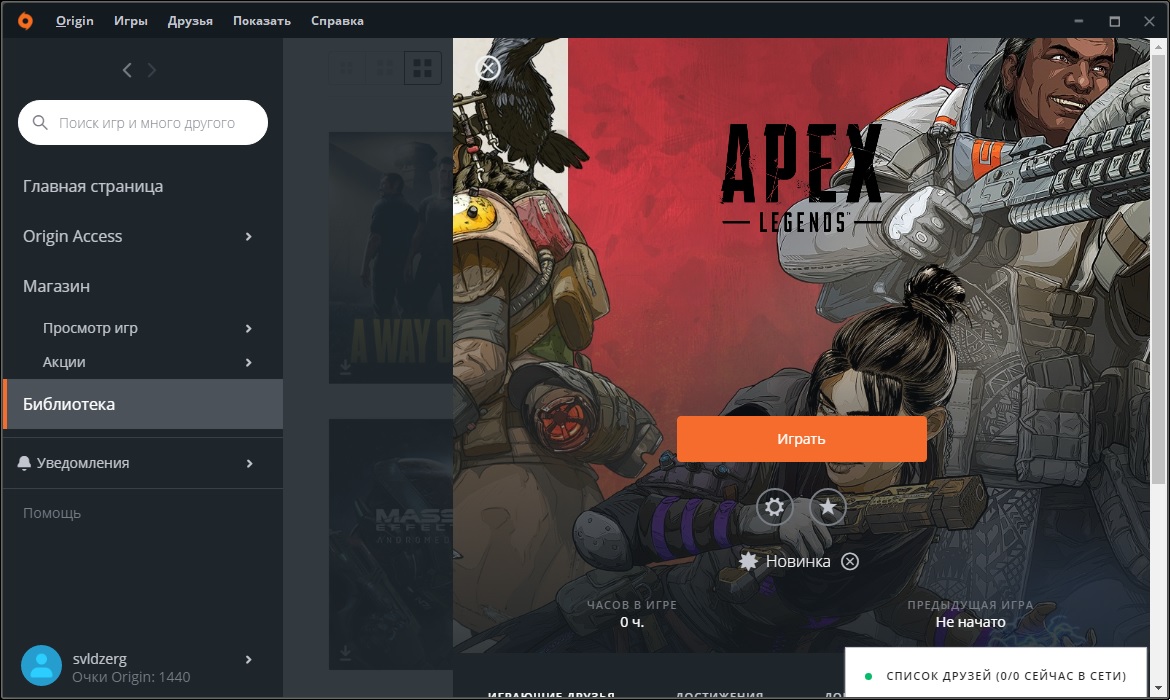
Task: Expand the Origin Access submenu chevron
Action: 248,237
